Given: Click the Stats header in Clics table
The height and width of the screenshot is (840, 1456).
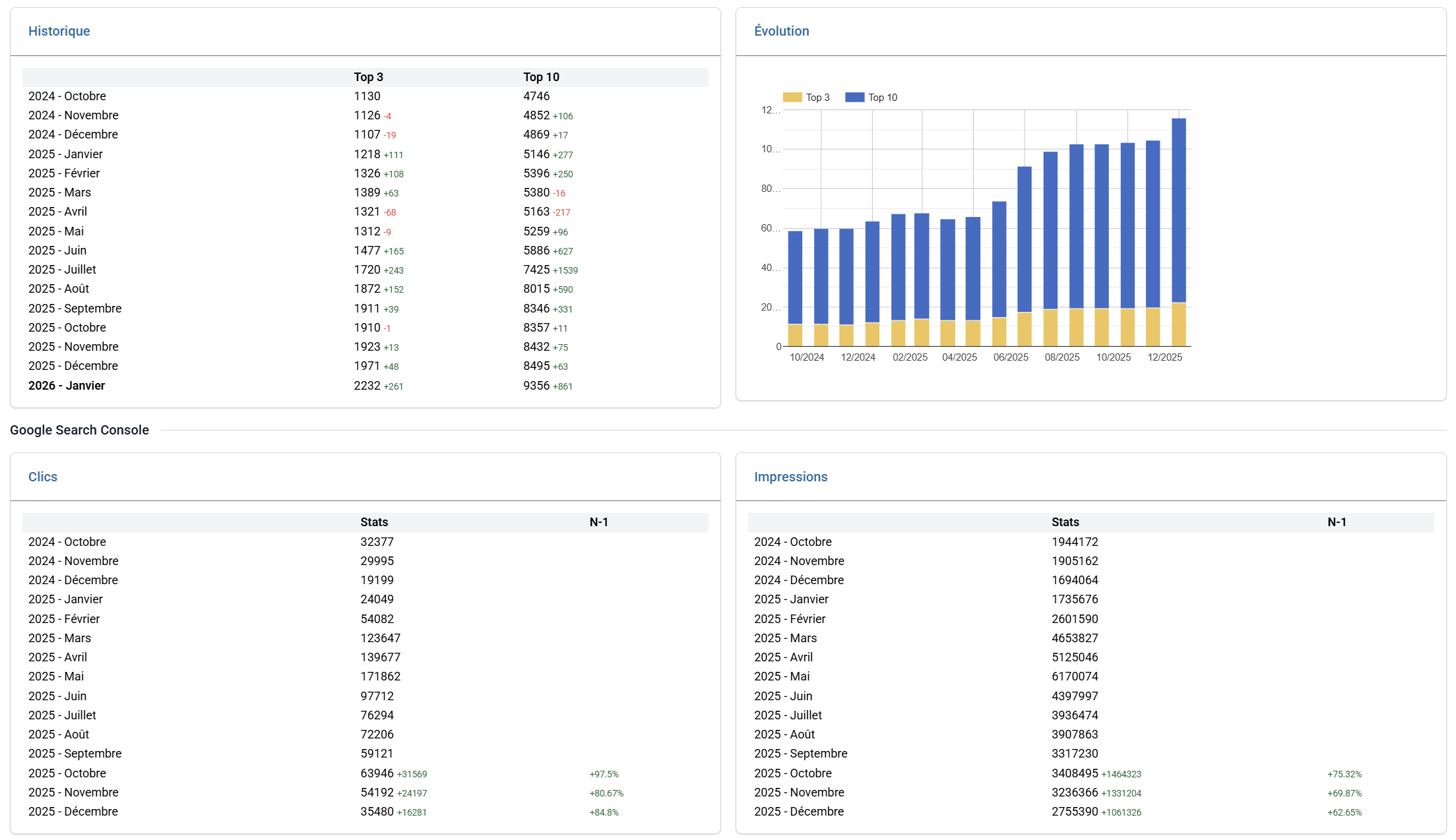Looking at the screenshot, I should [x=374, y=522].
